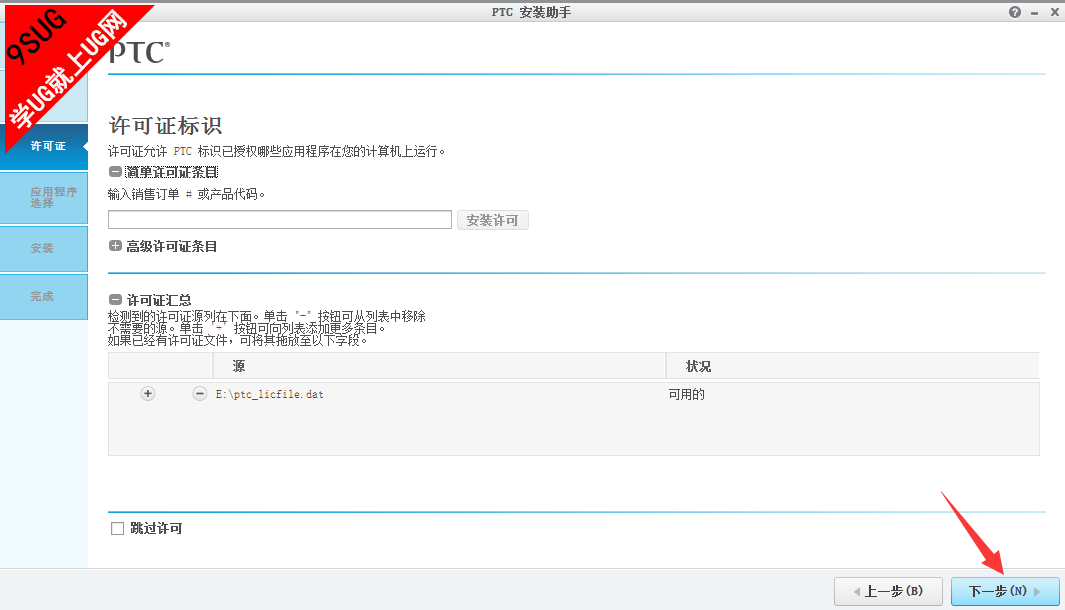
Task: Proceed with 下一步(N) button
Action: (x=1005, y=591)
